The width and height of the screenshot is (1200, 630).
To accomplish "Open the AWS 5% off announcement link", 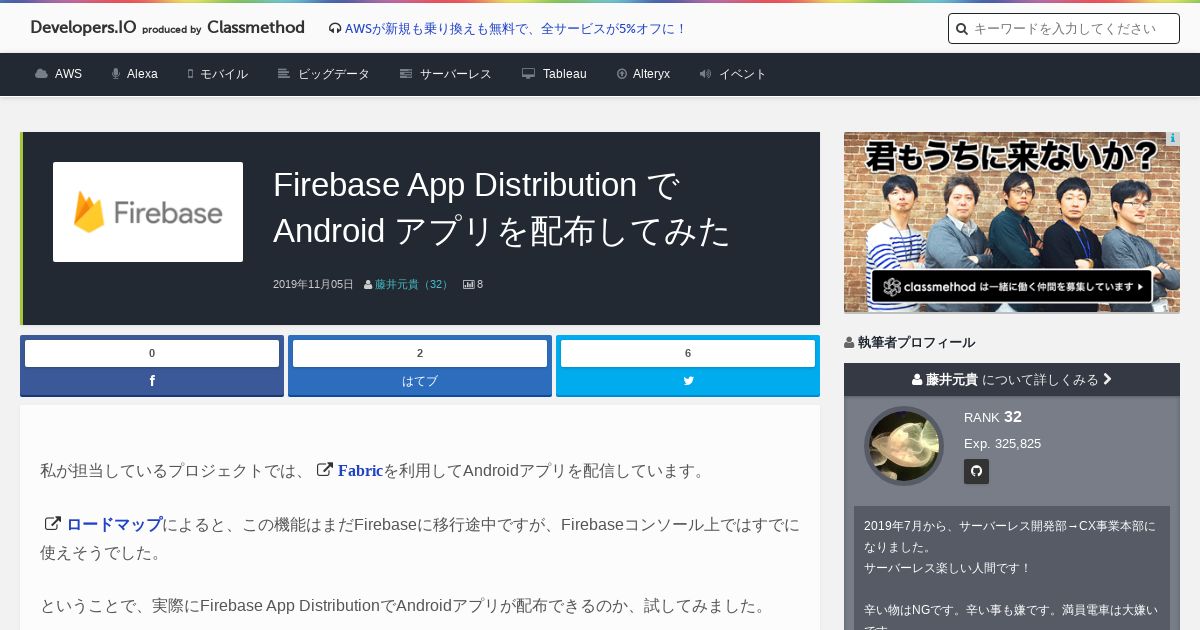I will [515, 29].
